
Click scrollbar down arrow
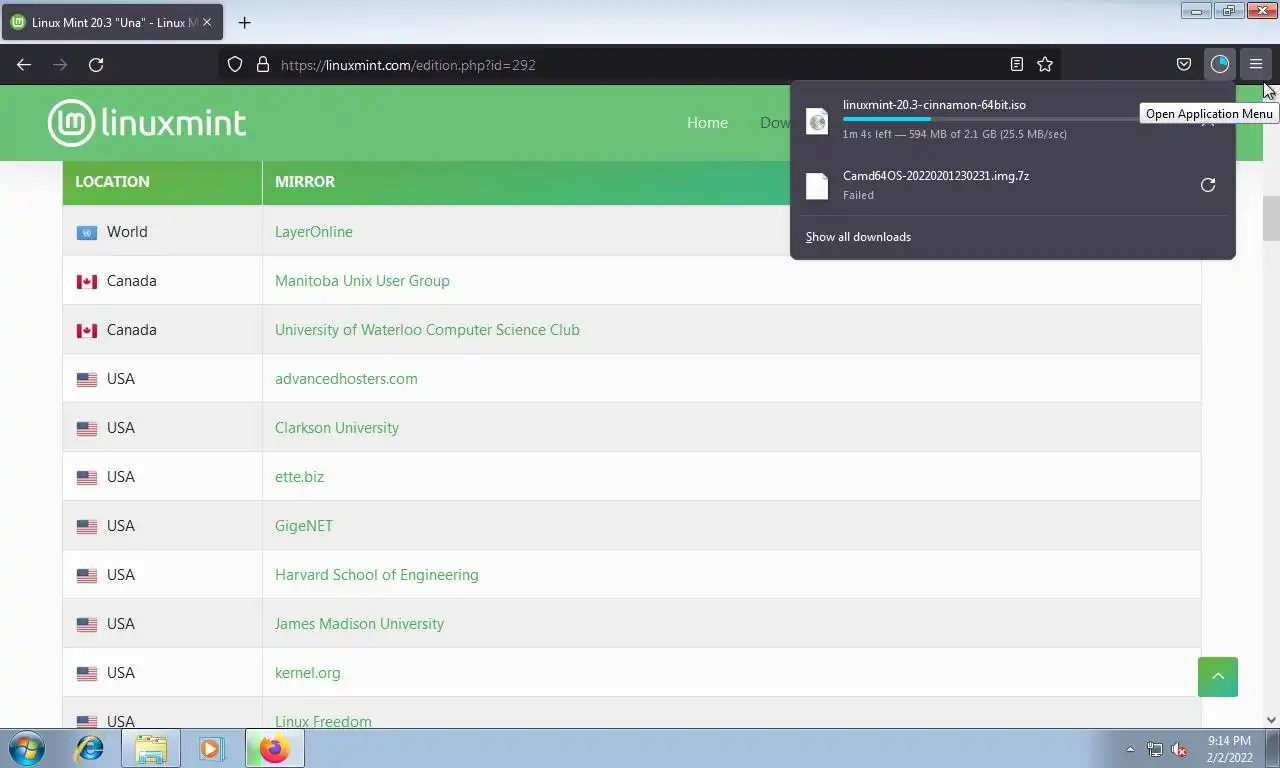coord(1271,719)
